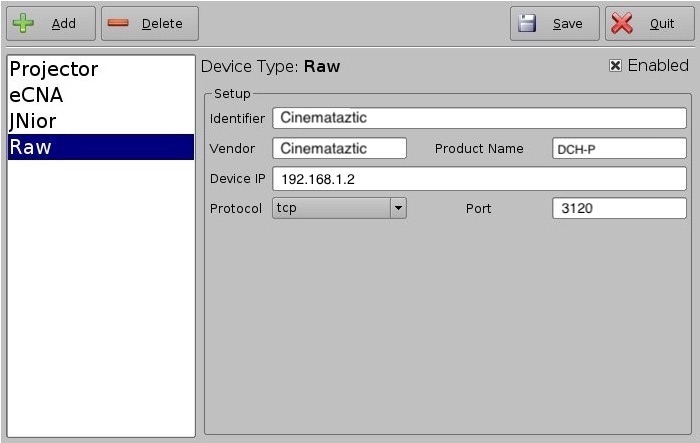Click the Identifier label text
The width and height of the screenshot is (700, 443).
click(x=237, y=118)
